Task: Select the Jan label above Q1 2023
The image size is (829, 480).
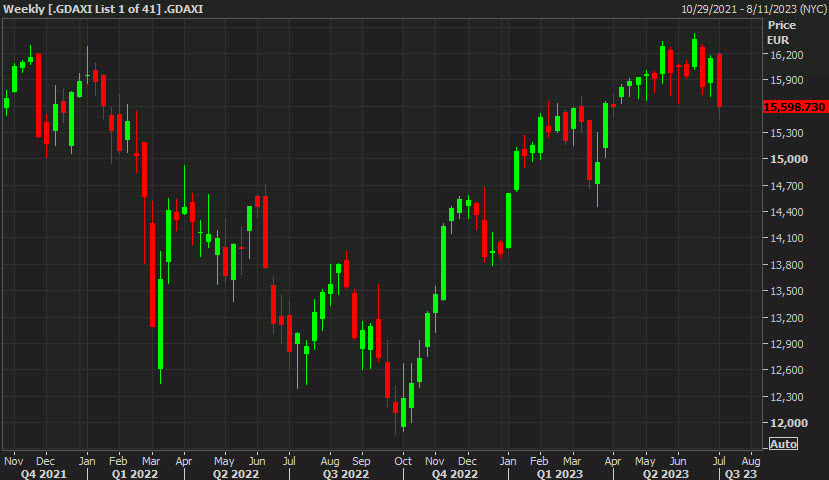Action: pyautogui.click(x=508, y=461)
